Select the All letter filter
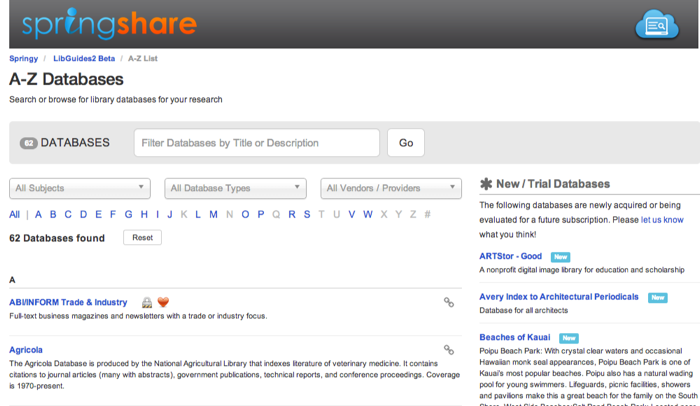Screen dimensions: 700x406 point(14,214)
